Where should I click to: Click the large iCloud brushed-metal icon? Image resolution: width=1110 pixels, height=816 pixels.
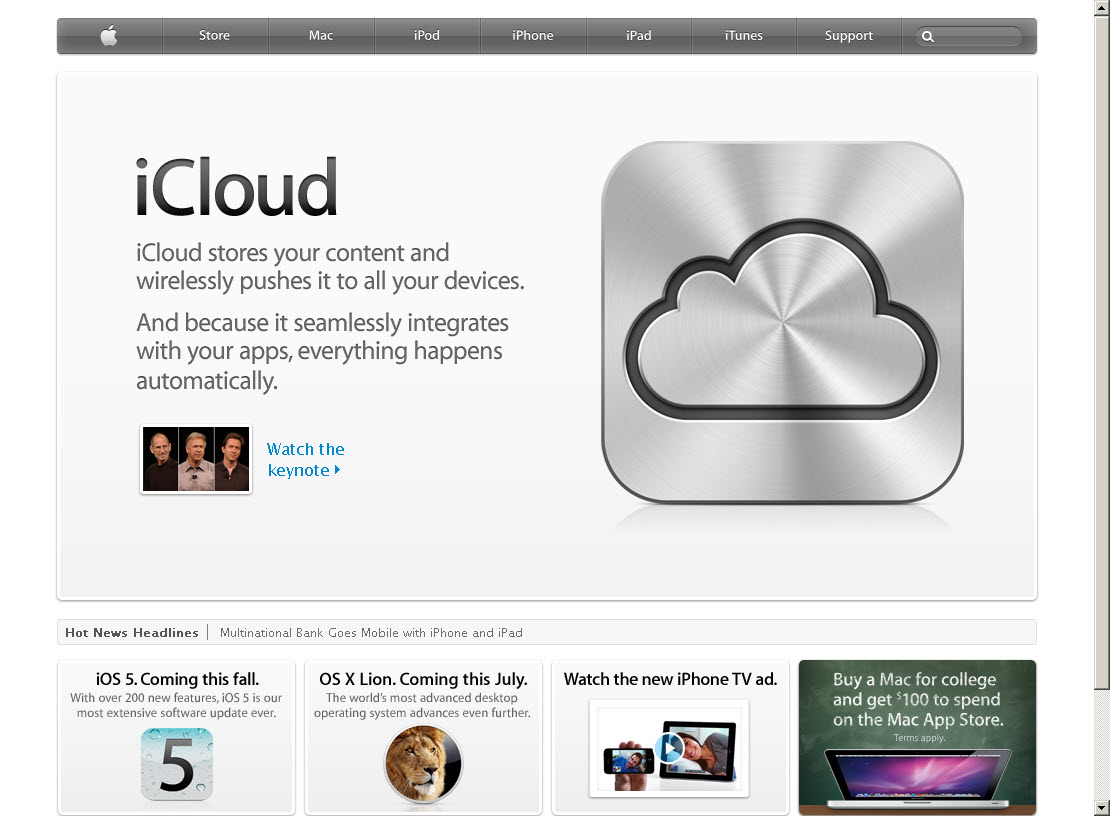[x=781, y=322]
